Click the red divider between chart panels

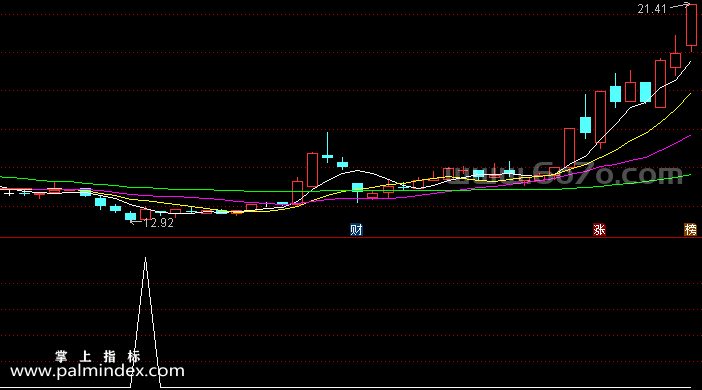[351, 238]
